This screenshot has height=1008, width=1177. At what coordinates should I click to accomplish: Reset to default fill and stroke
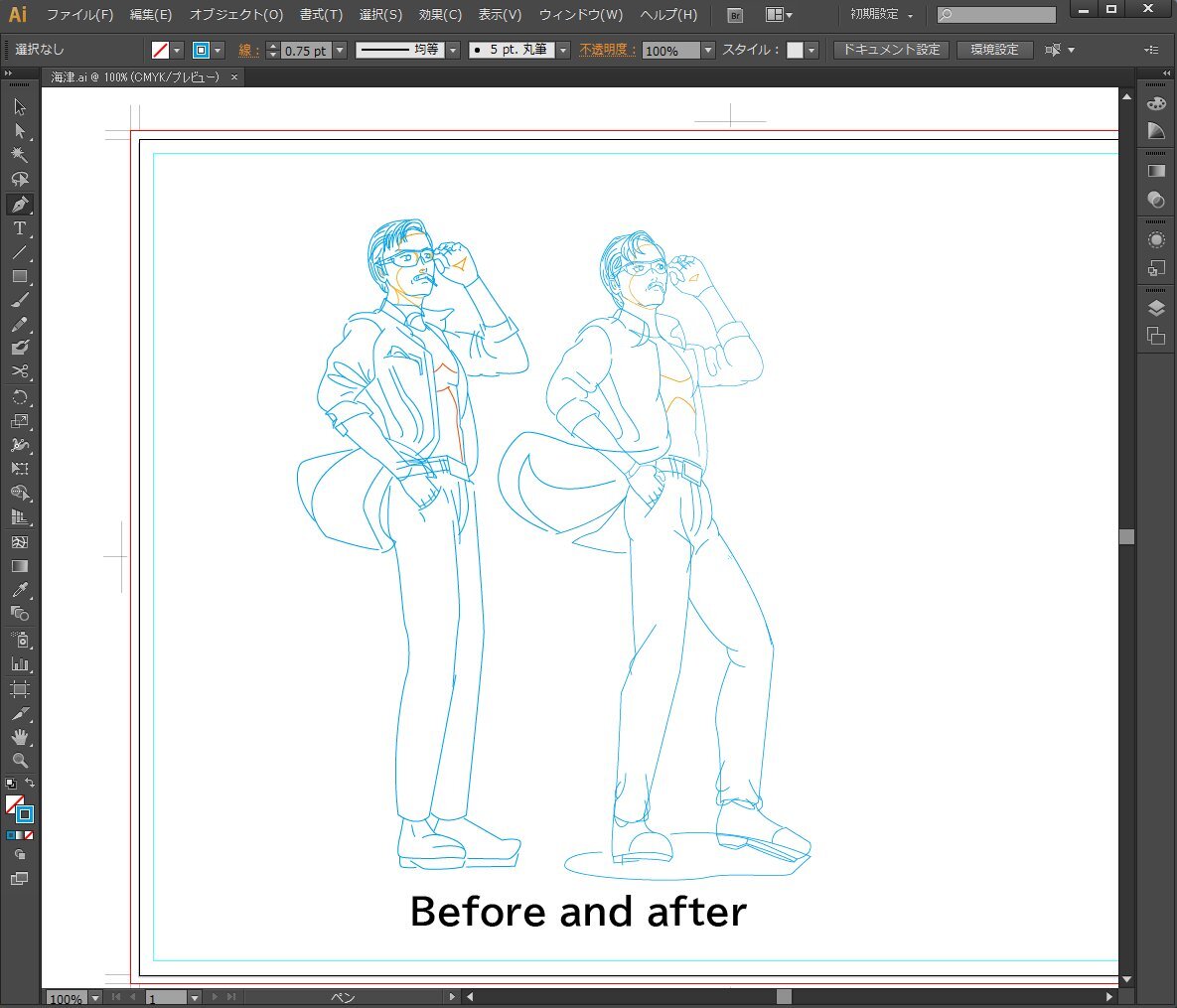[11, 784]
